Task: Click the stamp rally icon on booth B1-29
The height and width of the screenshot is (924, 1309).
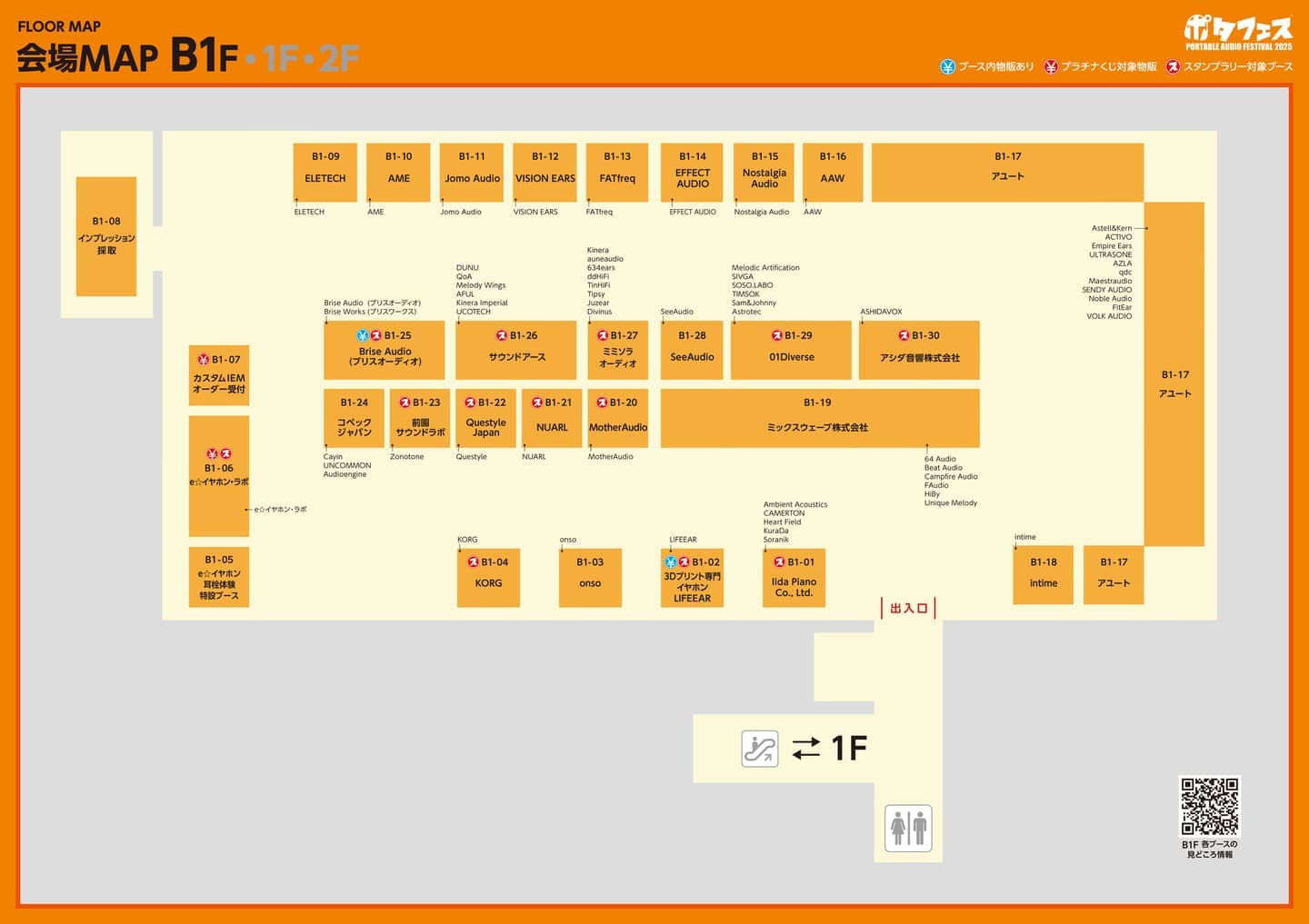Action: point(777,335)
